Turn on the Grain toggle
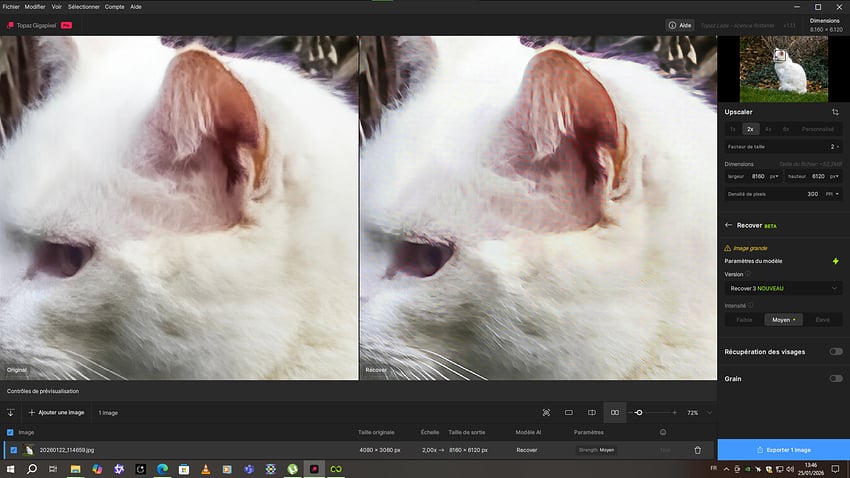Viewport: 850px width, 478px height. [835, 379]
